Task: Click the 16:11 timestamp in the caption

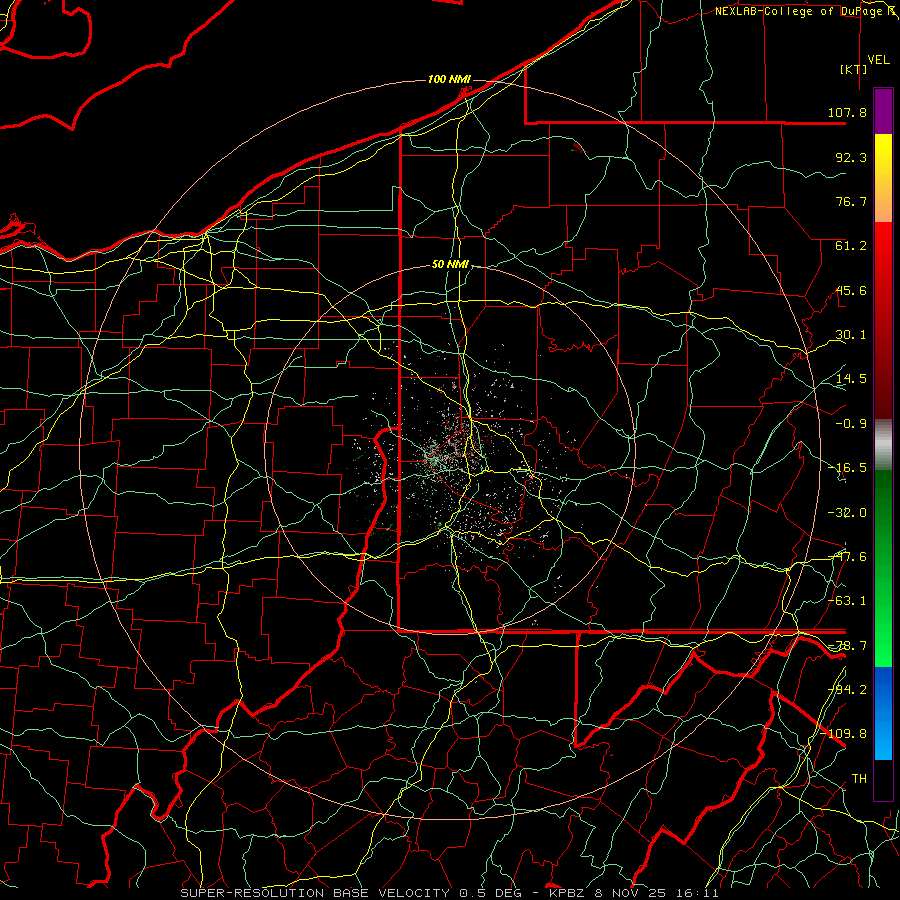Action: (699, 893)
